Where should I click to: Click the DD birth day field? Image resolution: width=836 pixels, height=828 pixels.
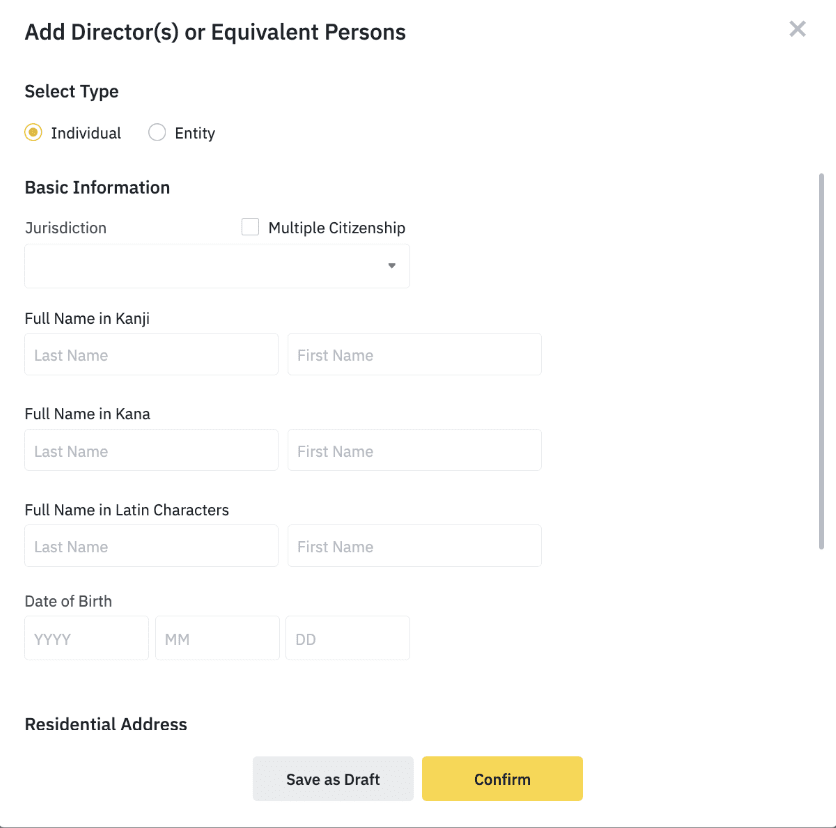pos(348,638)
